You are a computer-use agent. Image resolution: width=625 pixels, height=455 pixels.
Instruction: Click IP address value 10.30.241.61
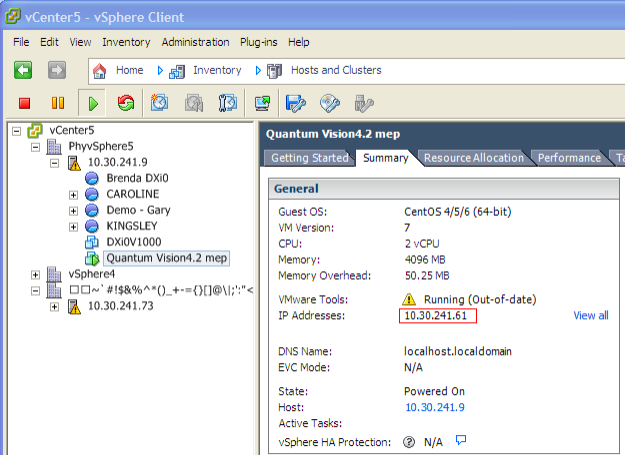[x=436, y=316]
